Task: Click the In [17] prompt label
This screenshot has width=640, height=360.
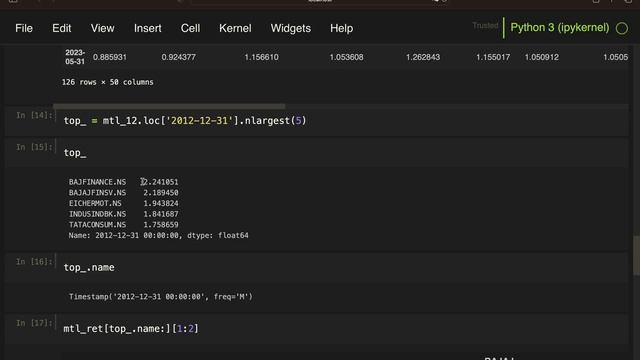Action: click(34, 323)
